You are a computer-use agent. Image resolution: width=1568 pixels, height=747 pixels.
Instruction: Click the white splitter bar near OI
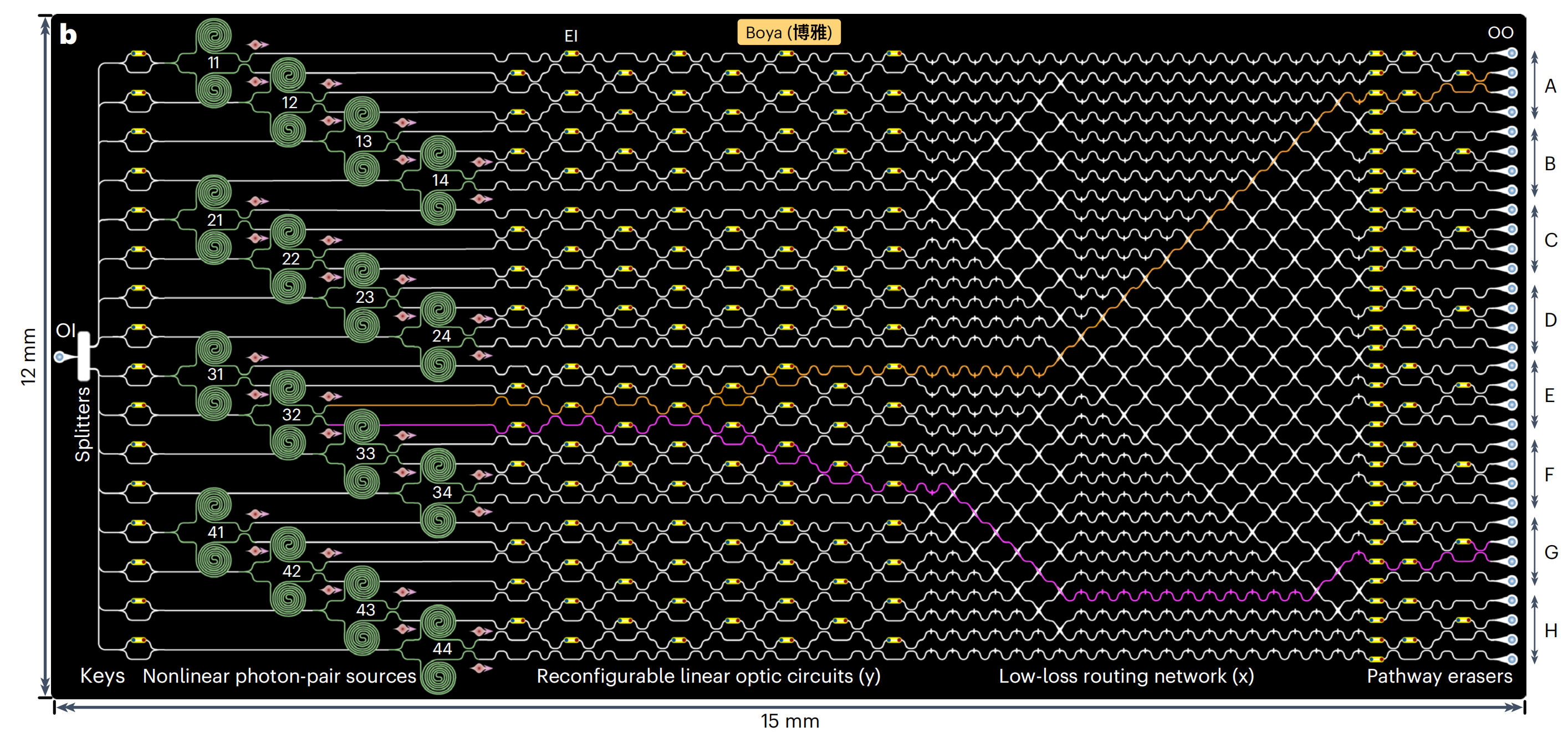coord(84,356)
